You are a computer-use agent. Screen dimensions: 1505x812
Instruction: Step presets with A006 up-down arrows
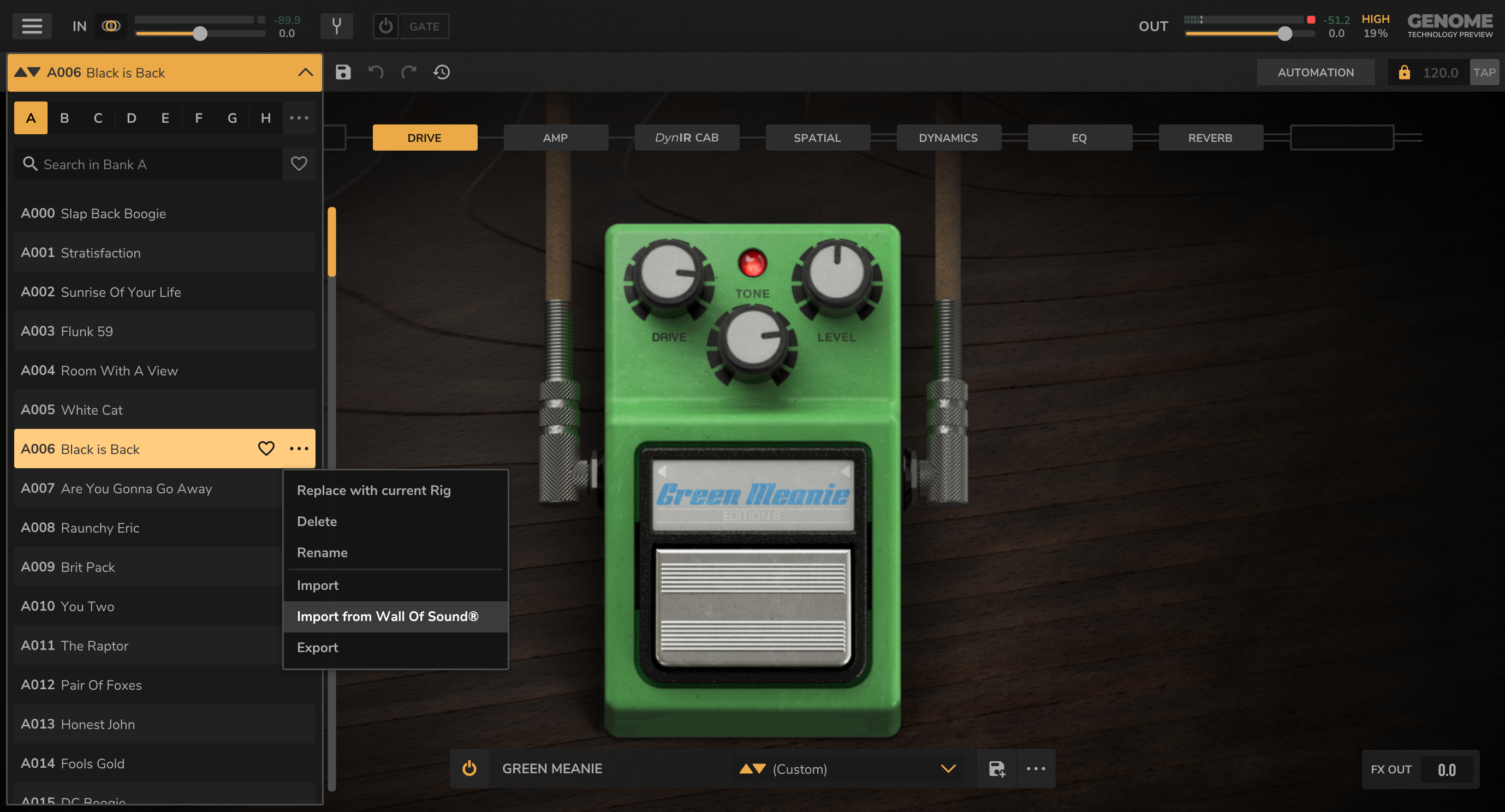click(x=27, y=73)
